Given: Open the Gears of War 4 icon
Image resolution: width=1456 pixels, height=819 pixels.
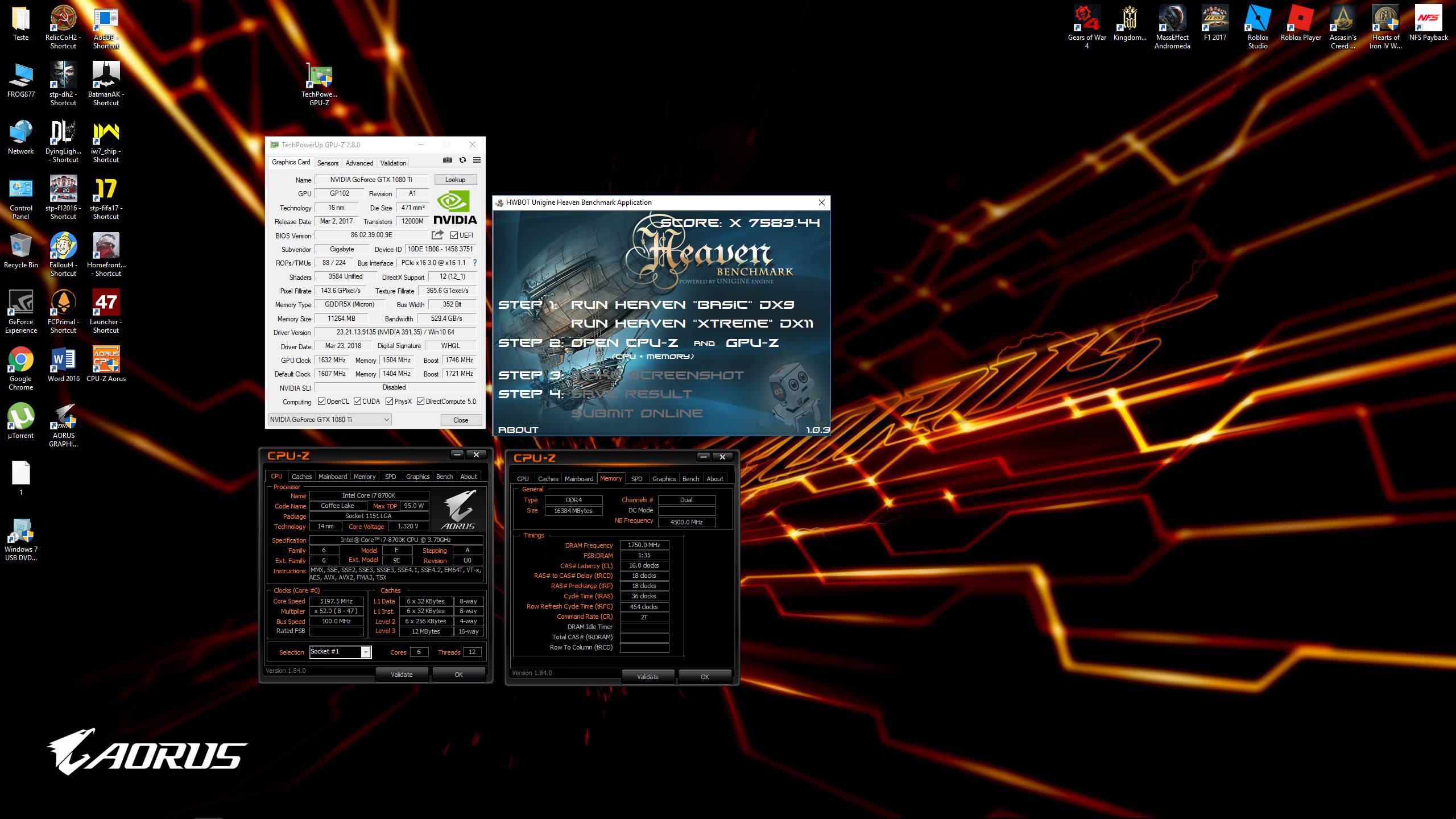Looking at the screenshot, I should 1087,27.
